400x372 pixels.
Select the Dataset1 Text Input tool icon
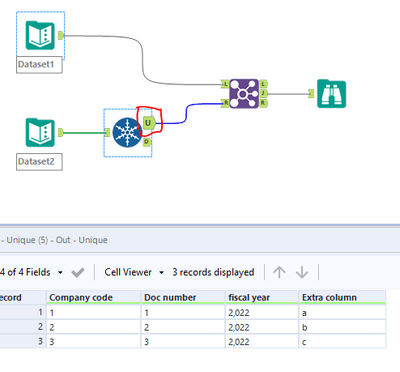[40, 35]
